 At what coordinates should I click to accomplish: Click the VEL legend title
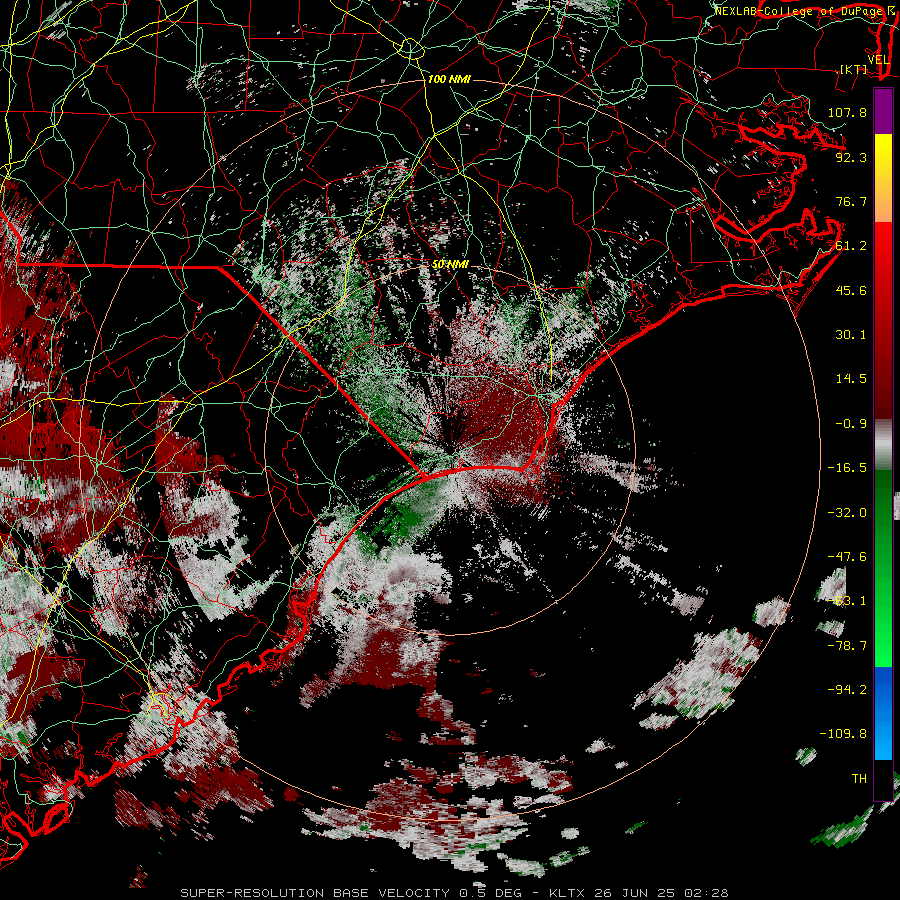click(878, 60)
